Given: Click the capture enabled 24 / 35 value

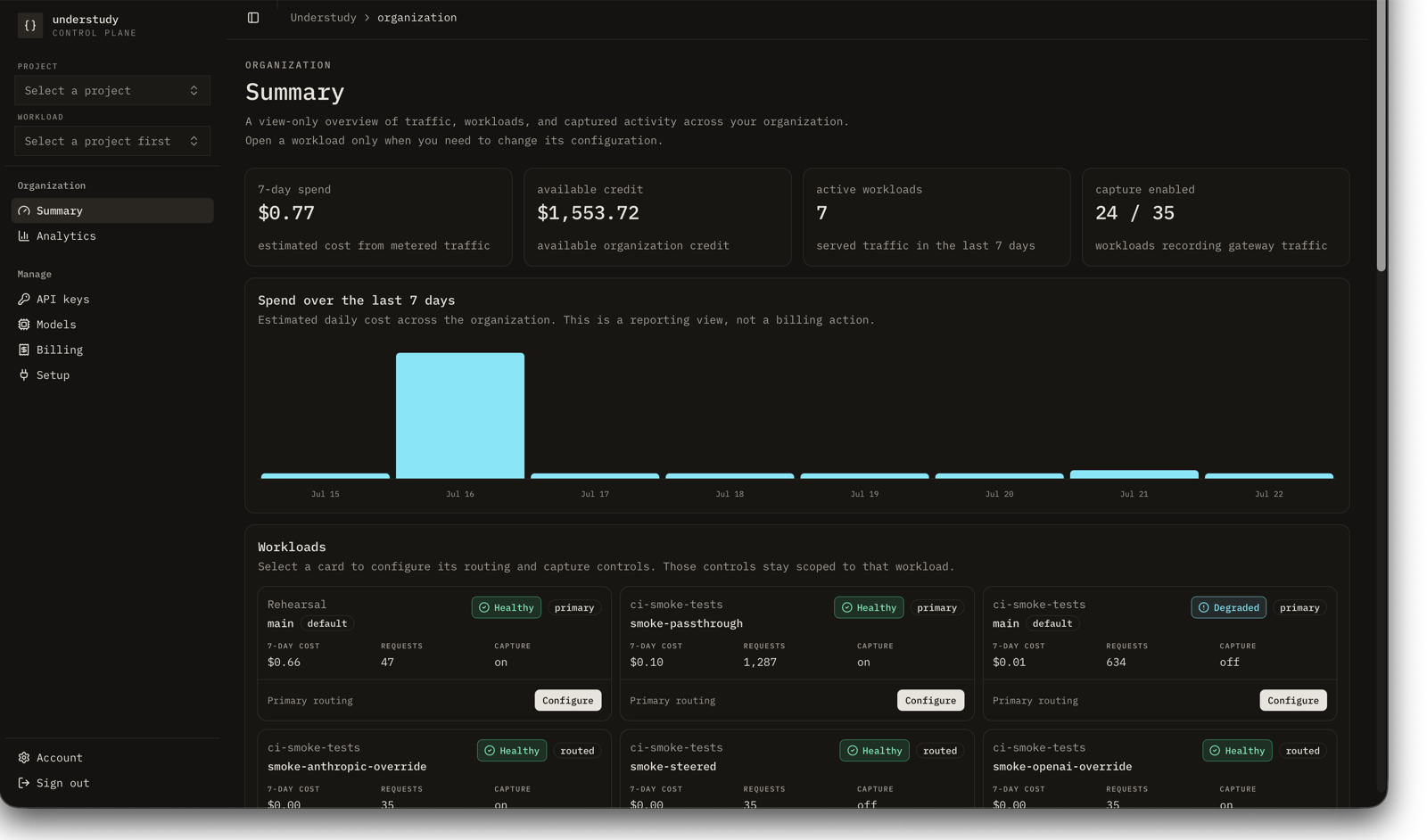Looking at the screenshot, I should (1134, 213).
